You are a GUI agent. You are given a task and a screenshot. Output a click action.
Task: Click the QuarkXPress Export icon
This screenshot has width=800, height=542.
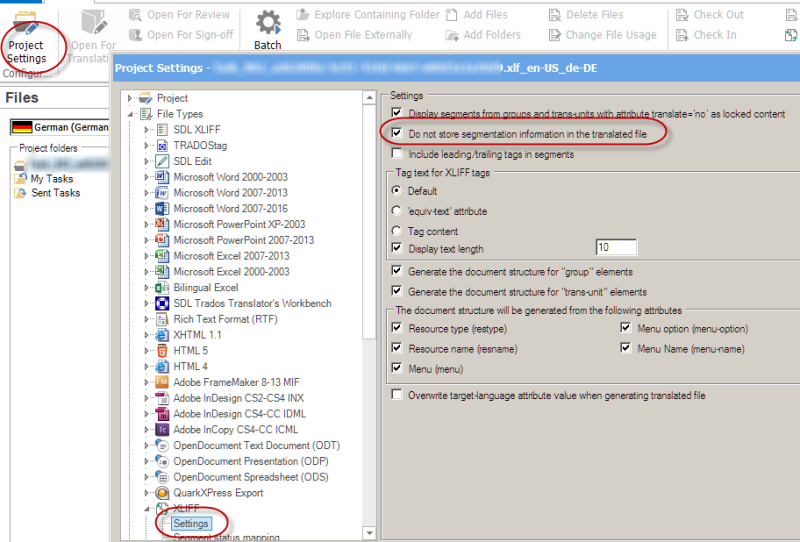[x=162, y=493]
